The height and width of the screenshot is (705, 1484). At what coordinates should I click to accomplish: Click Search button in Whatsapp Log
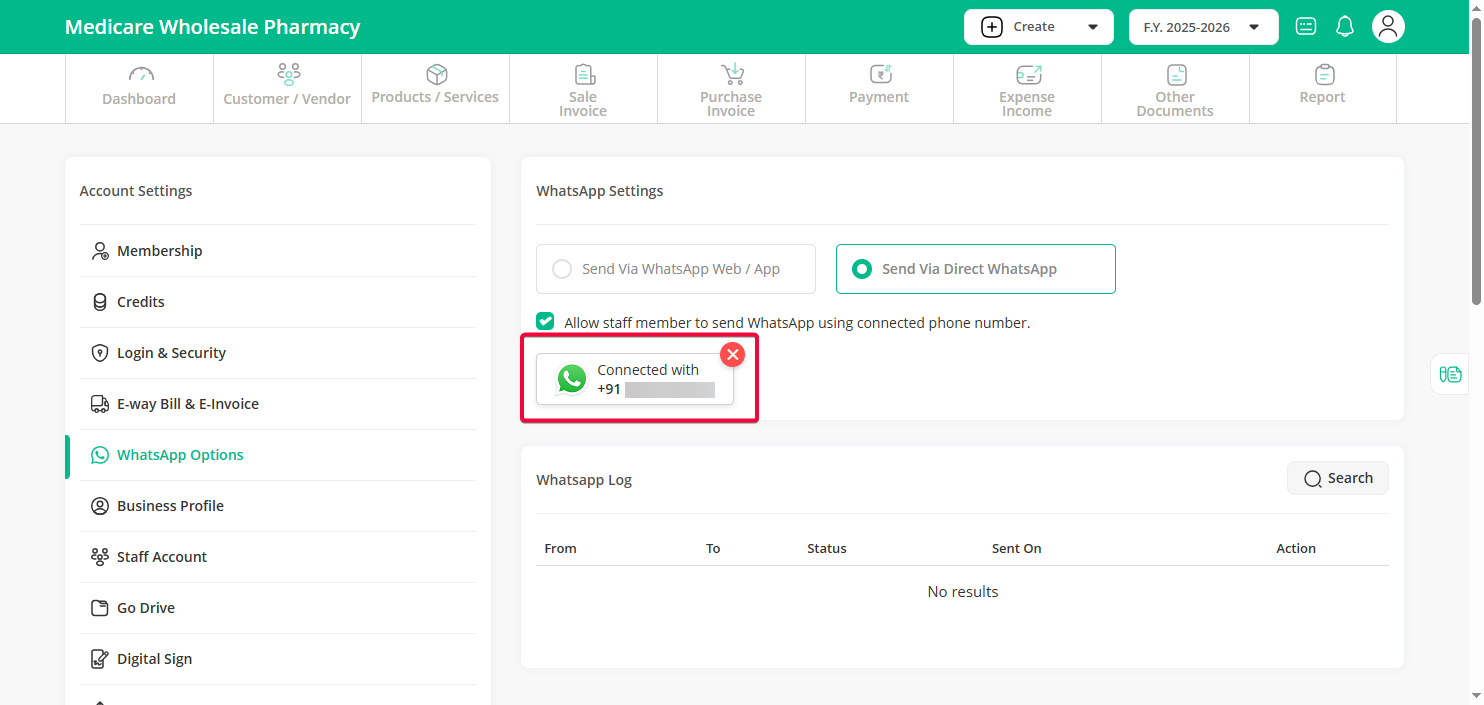pyautogui.click(x=1337, y=478)
